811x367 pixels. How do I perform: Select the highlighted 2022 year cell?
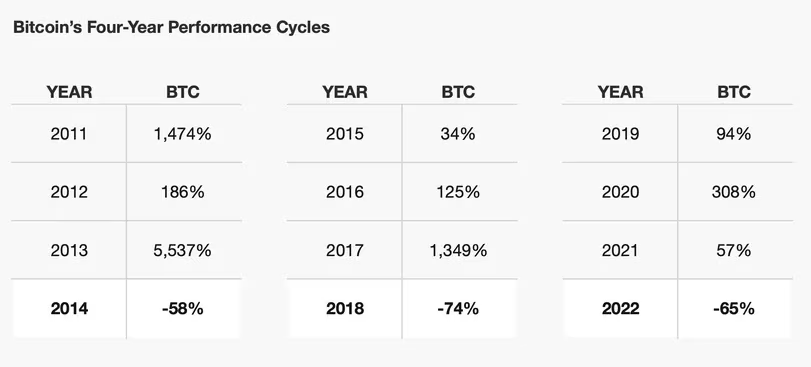[x=620, y=309]
